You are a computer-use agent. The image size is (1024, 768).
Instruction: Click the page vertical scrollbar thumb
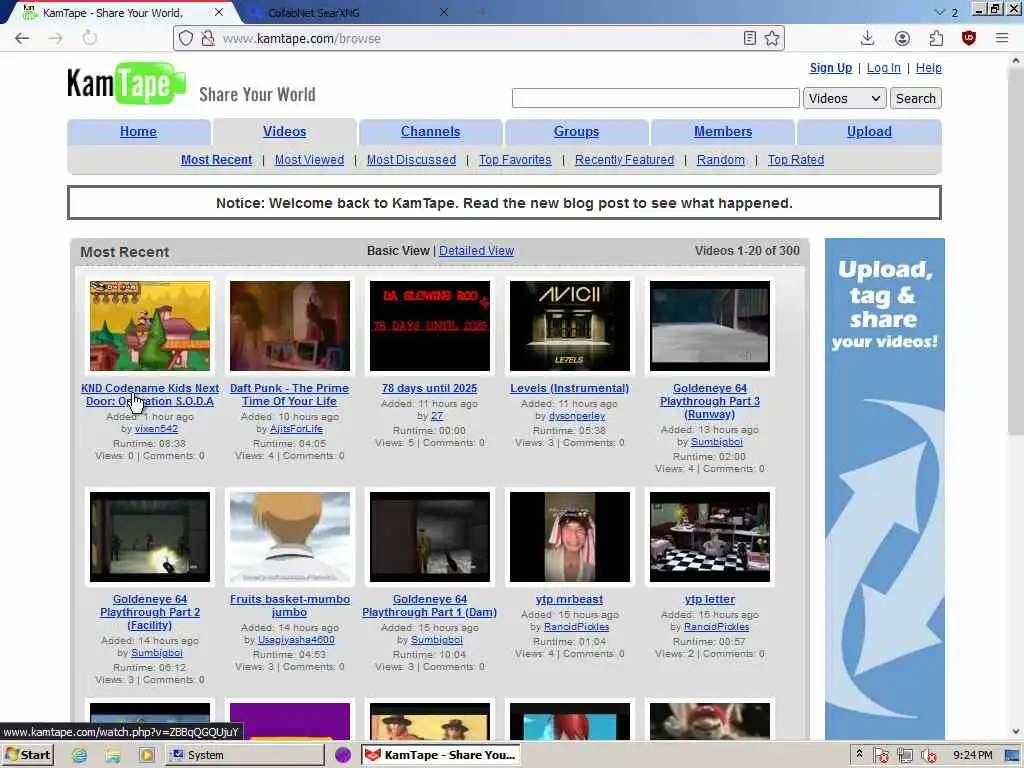pyautogui.click(x=1015, y=252)
